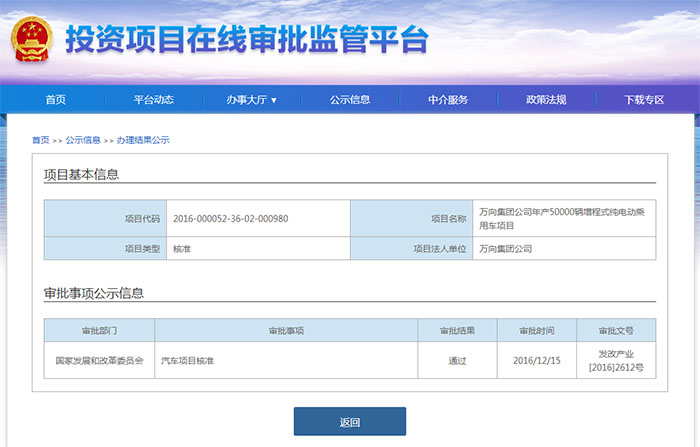The height and width of the screenshot is (447, 700).
Task: Click the platform title 投资项目在线审批监管平台
Action: 247,39
